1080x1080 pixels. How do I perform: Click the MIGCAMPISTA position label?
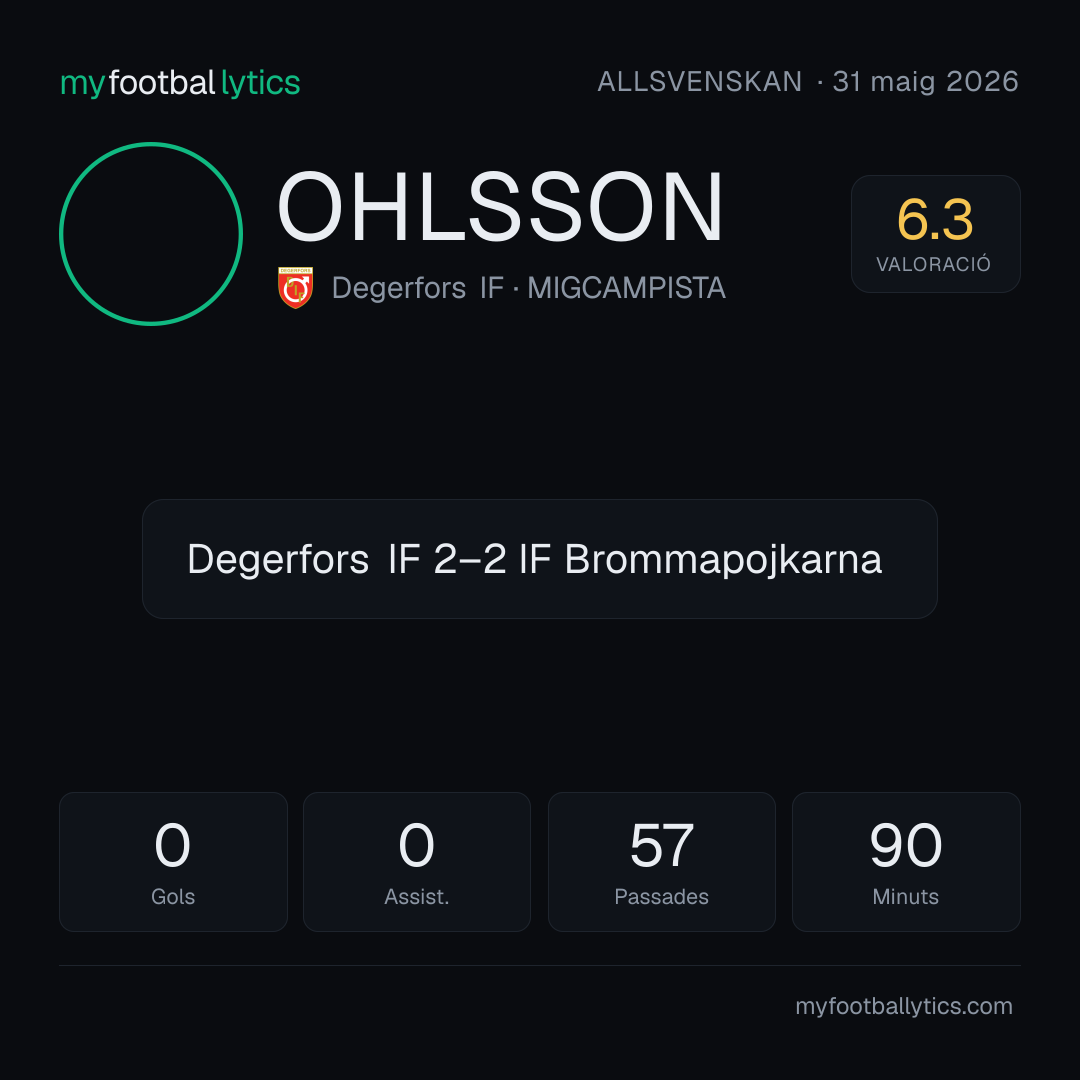(x=626, y=288)
